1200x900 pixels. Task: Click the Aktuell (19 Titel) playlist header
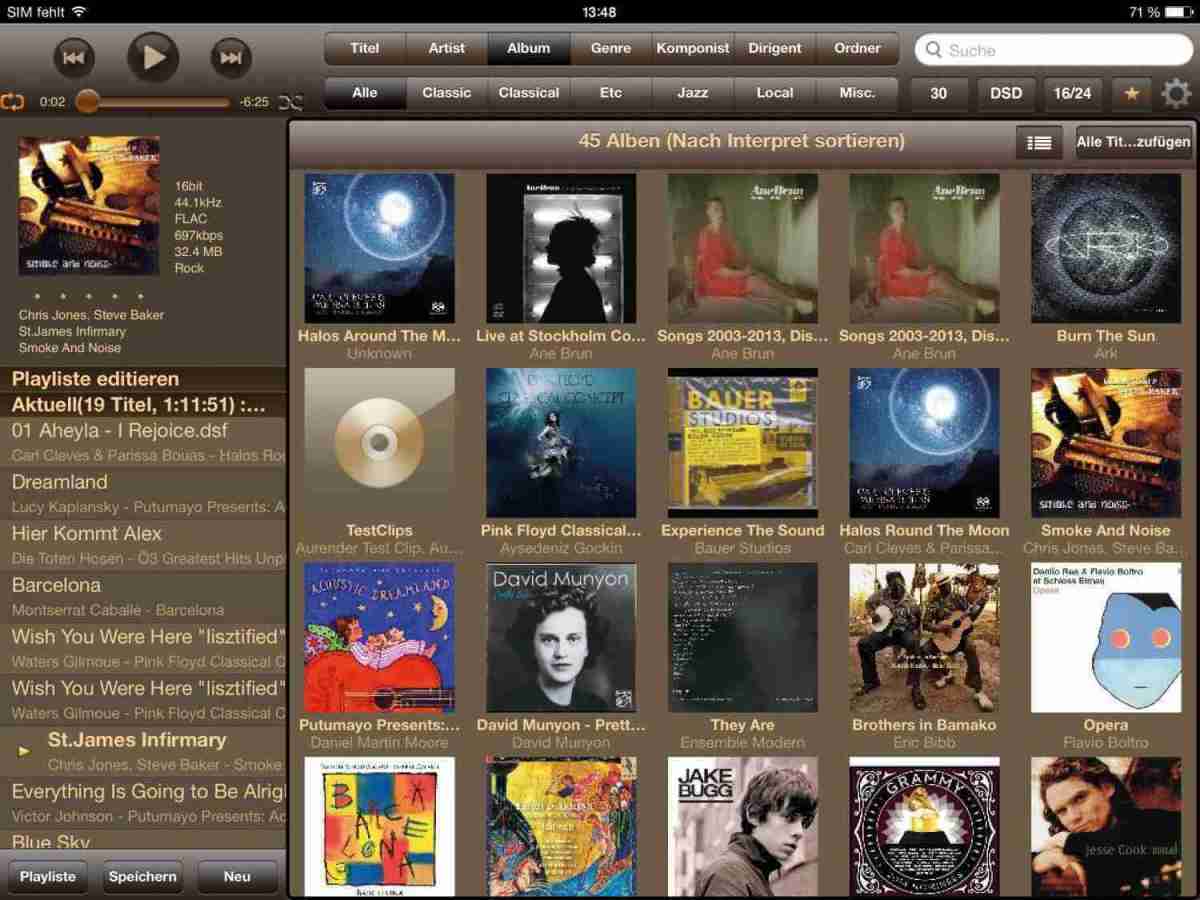pyautogui.click(x=143, y=405)
